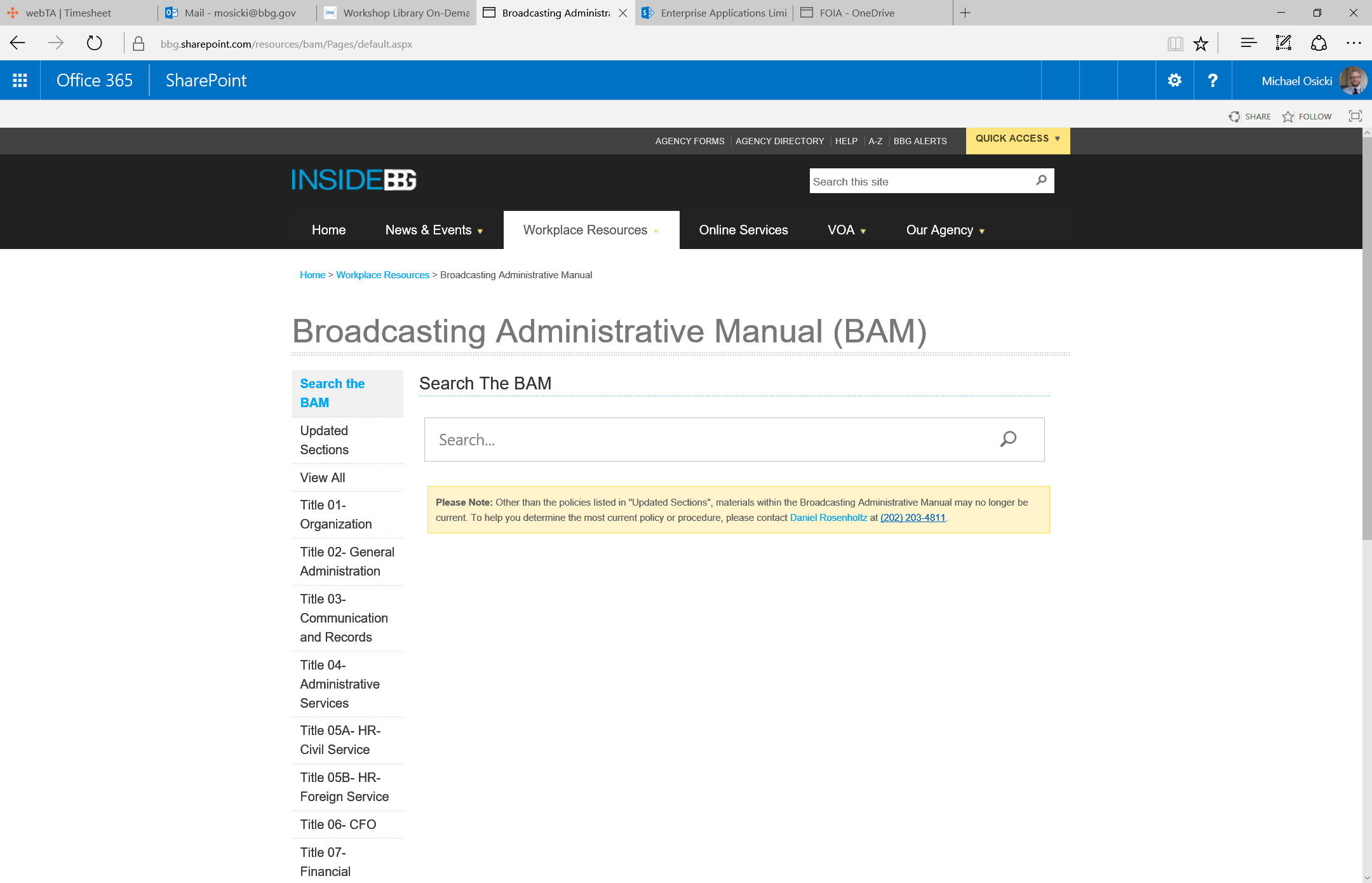Open reading view book icon
The height and width of the screenshot is (883, 1372).
point(1175,43)
